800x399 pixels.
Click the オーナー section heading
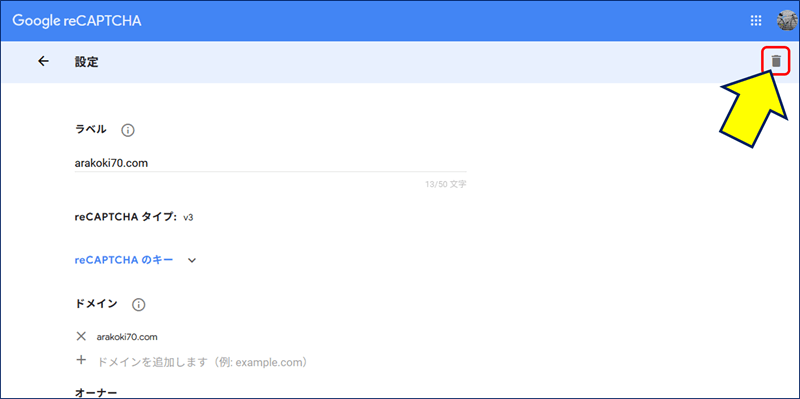tap(96, 392)
